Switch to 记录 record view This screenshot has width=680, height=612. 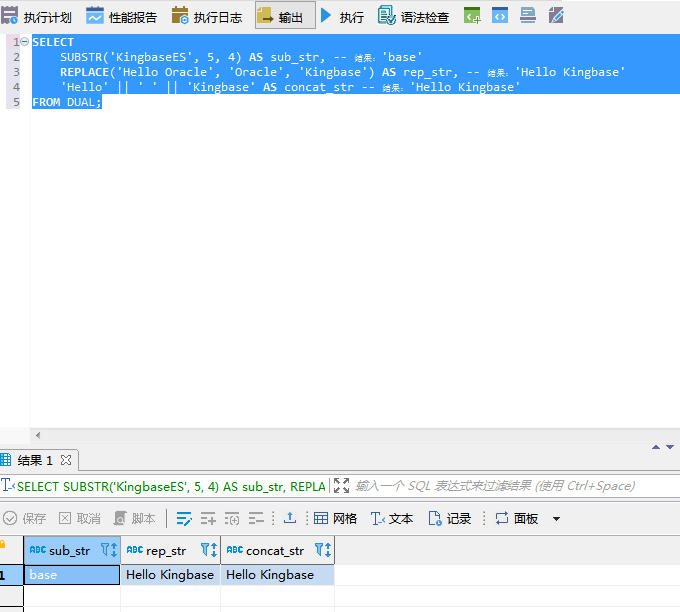(x=450, y=519)
